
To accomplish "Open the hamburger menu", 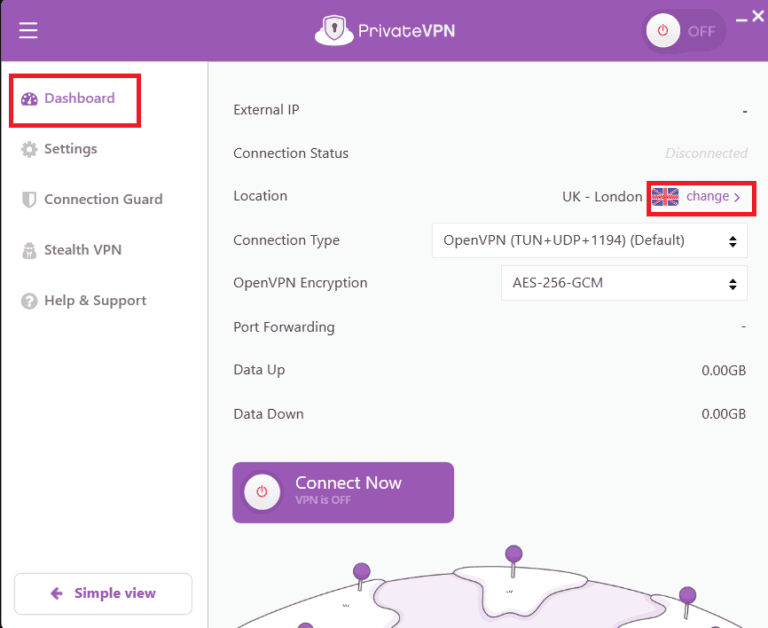I will [28, 31].
